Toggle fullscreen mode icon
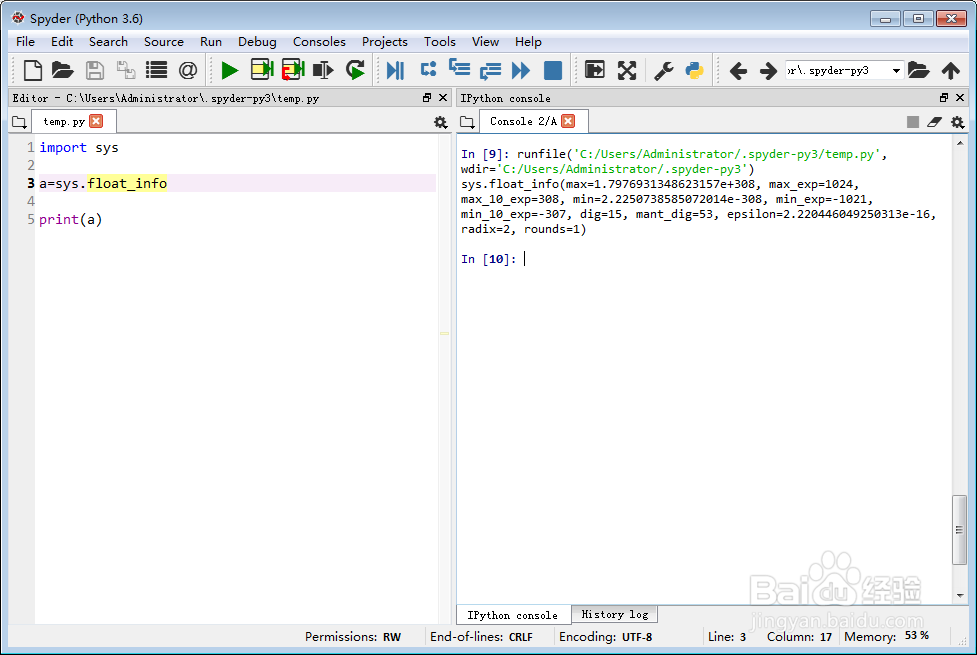Viewport: 977px width, 655px height. tap(627, 70)
